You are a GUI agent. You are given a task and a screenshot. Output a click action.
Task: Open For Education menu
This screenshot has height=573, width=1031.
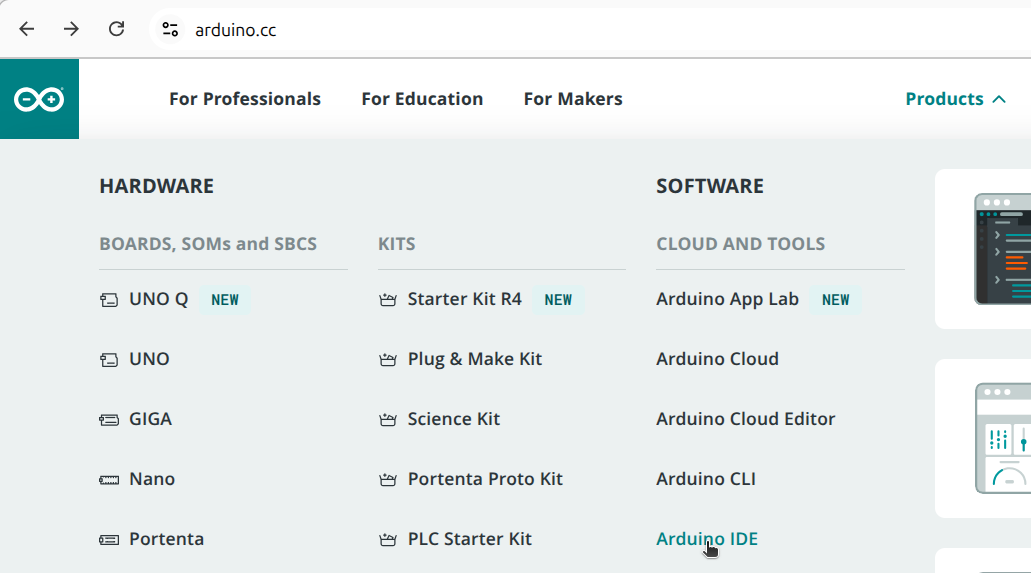coord(422,99)
